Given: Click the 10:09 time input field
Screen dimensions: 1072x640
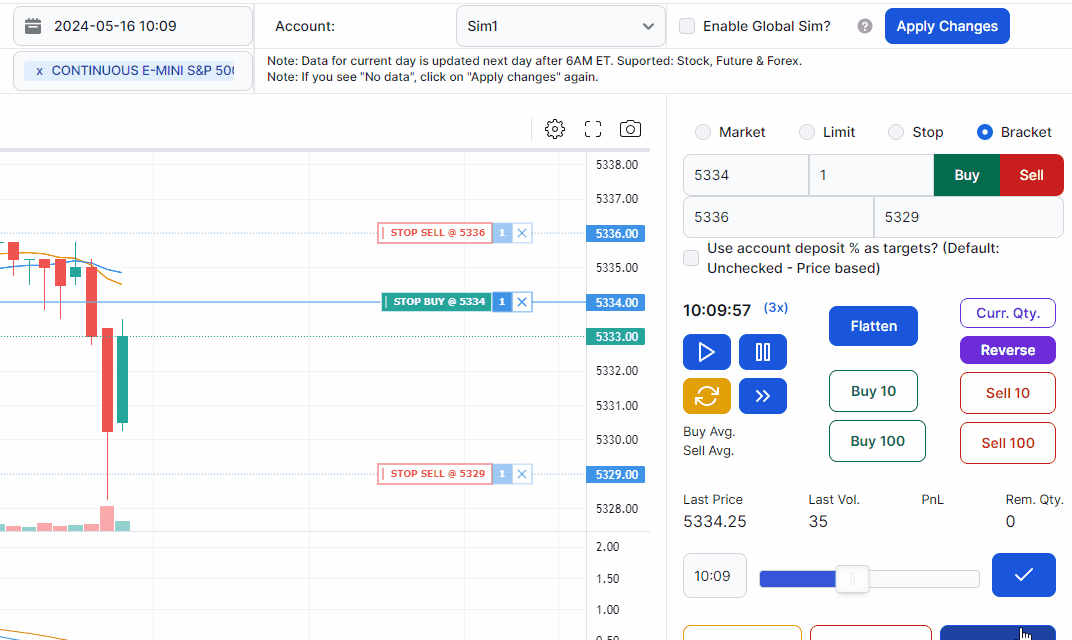Looking at the screenshot, I should point(714,576).
